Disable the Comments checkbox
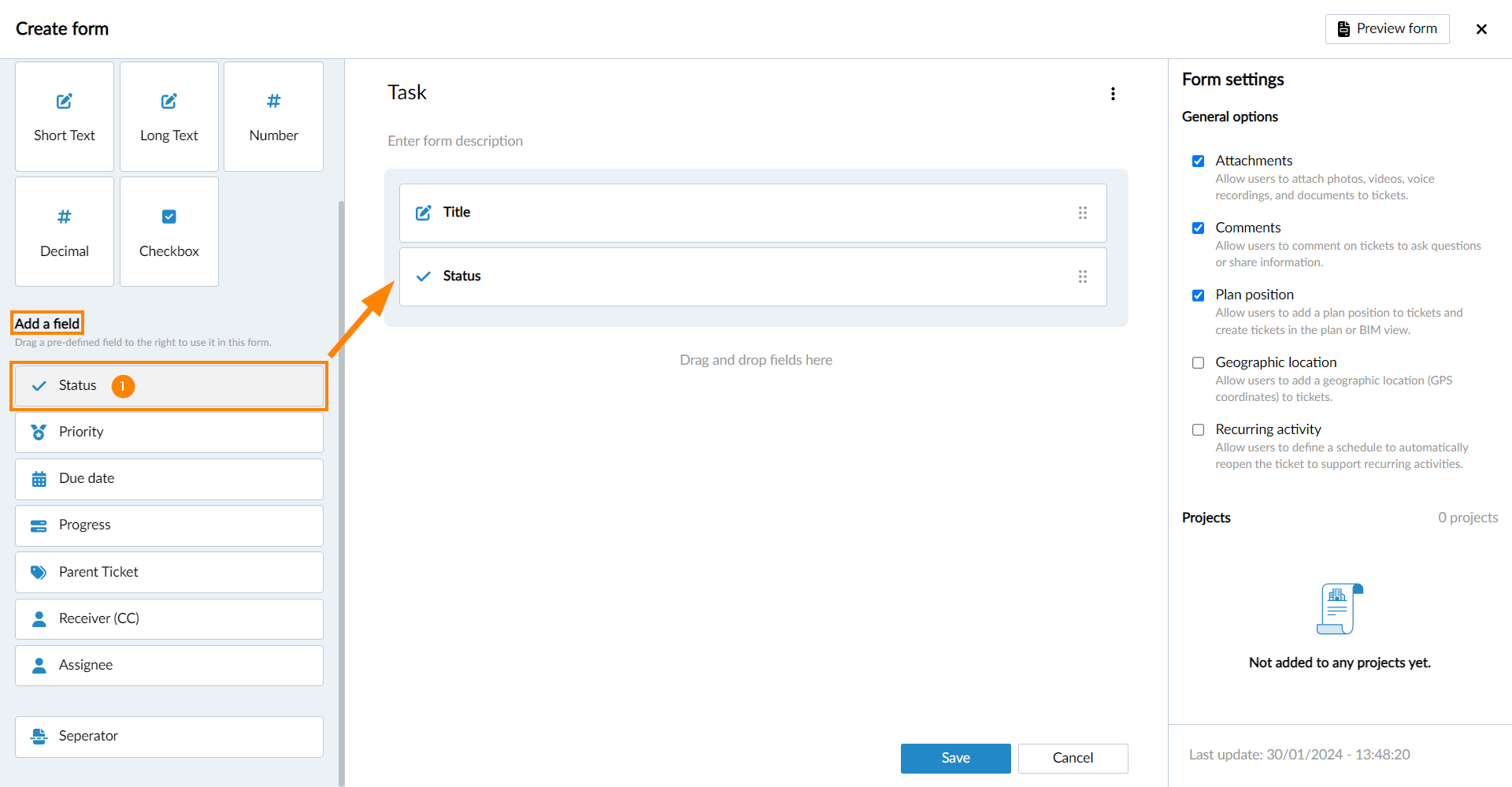 click(1198, 228)
